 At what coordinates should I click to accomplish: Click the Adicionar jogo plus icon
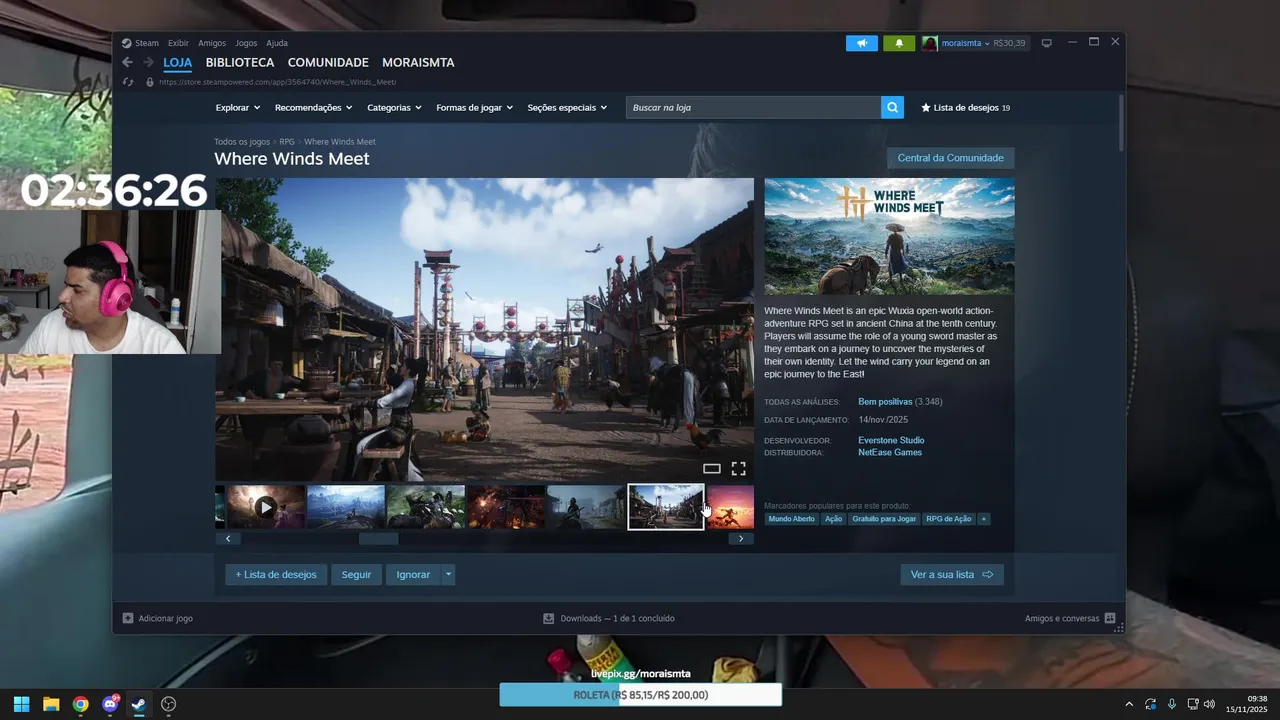(128, 618)
